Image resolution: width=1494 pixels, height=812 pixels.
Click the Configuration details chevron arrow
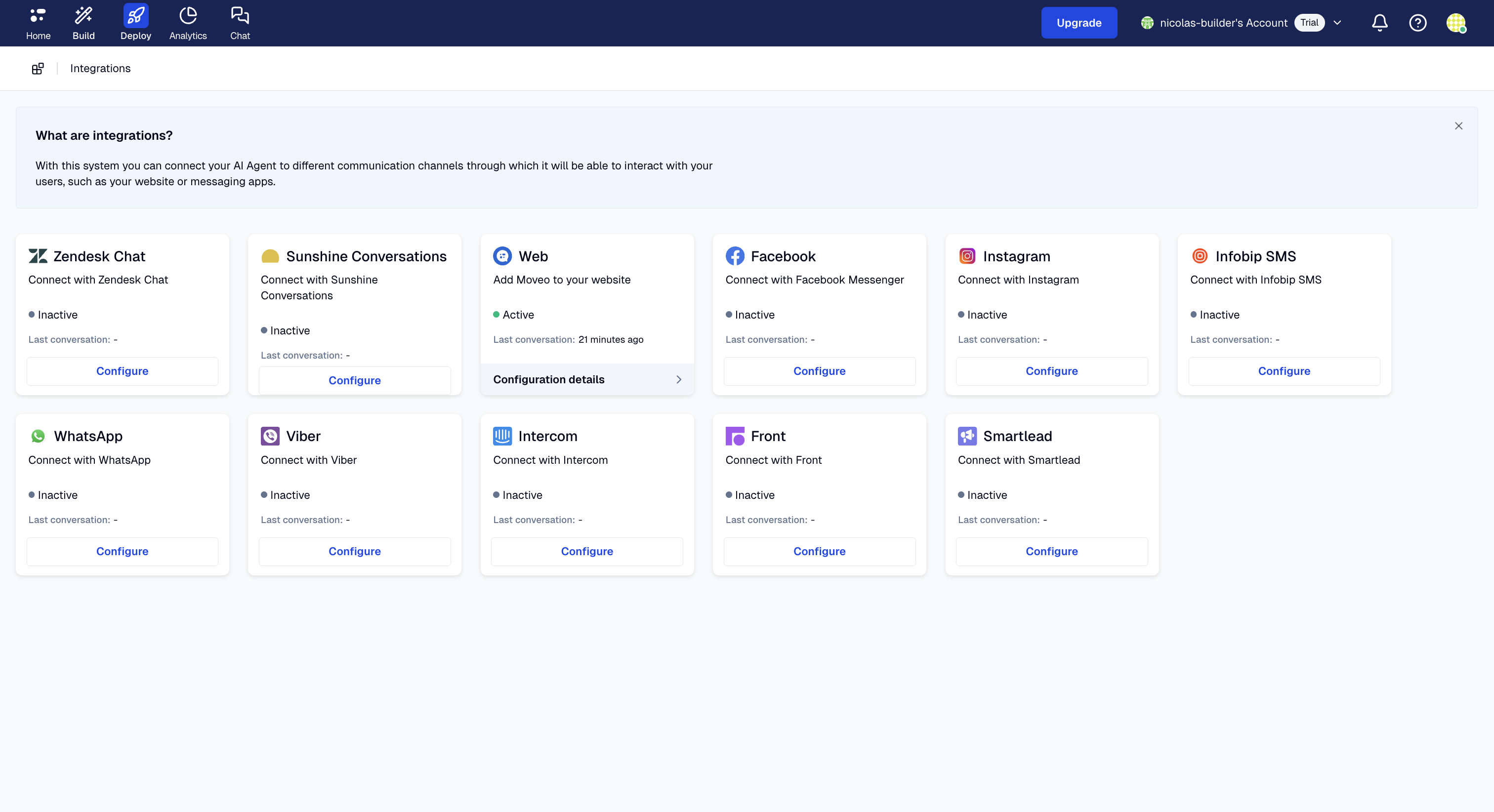pos(678,379)
